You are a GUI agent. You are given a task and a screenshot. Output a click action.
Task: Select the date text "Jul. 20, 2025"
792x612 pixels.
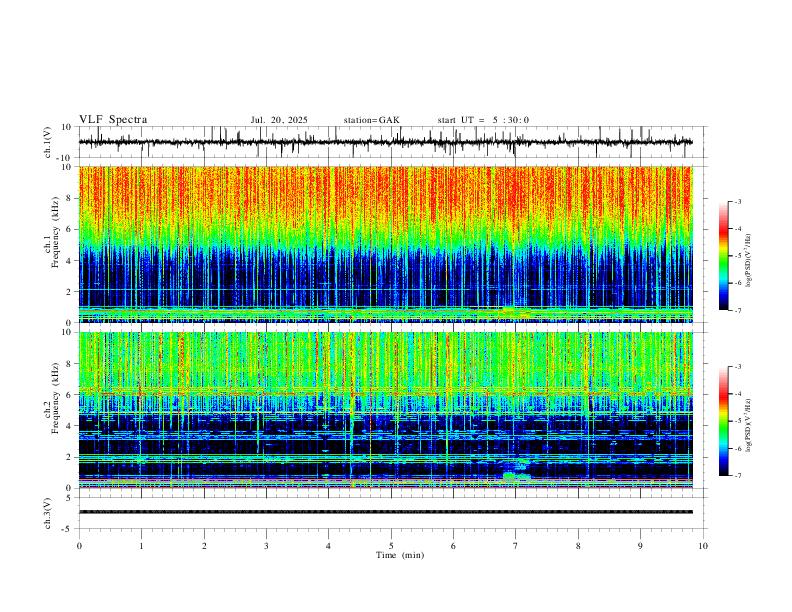pyautogui.click(x=279, y=120)
